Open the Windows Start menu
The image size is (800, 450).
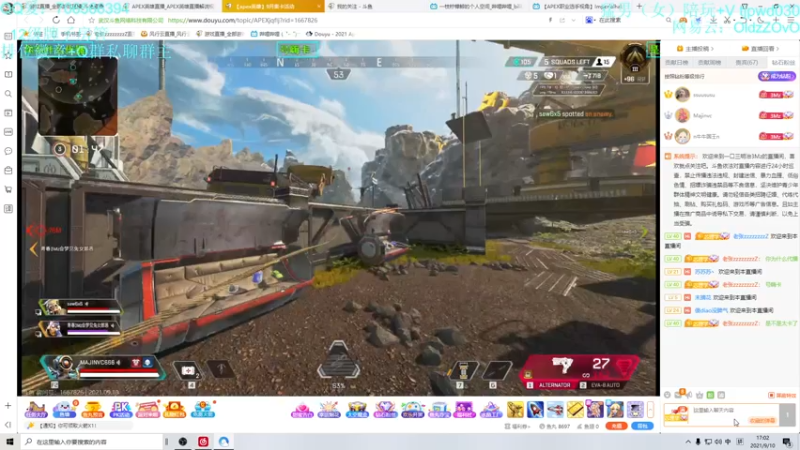click(9, 441)
